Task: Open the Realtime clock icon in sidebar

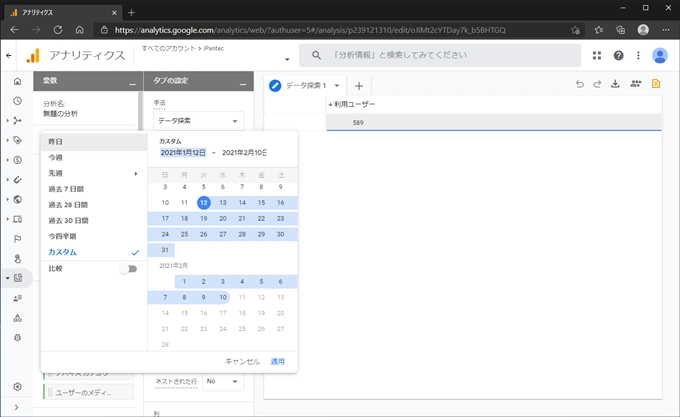Action: click(x=17, y=101)
